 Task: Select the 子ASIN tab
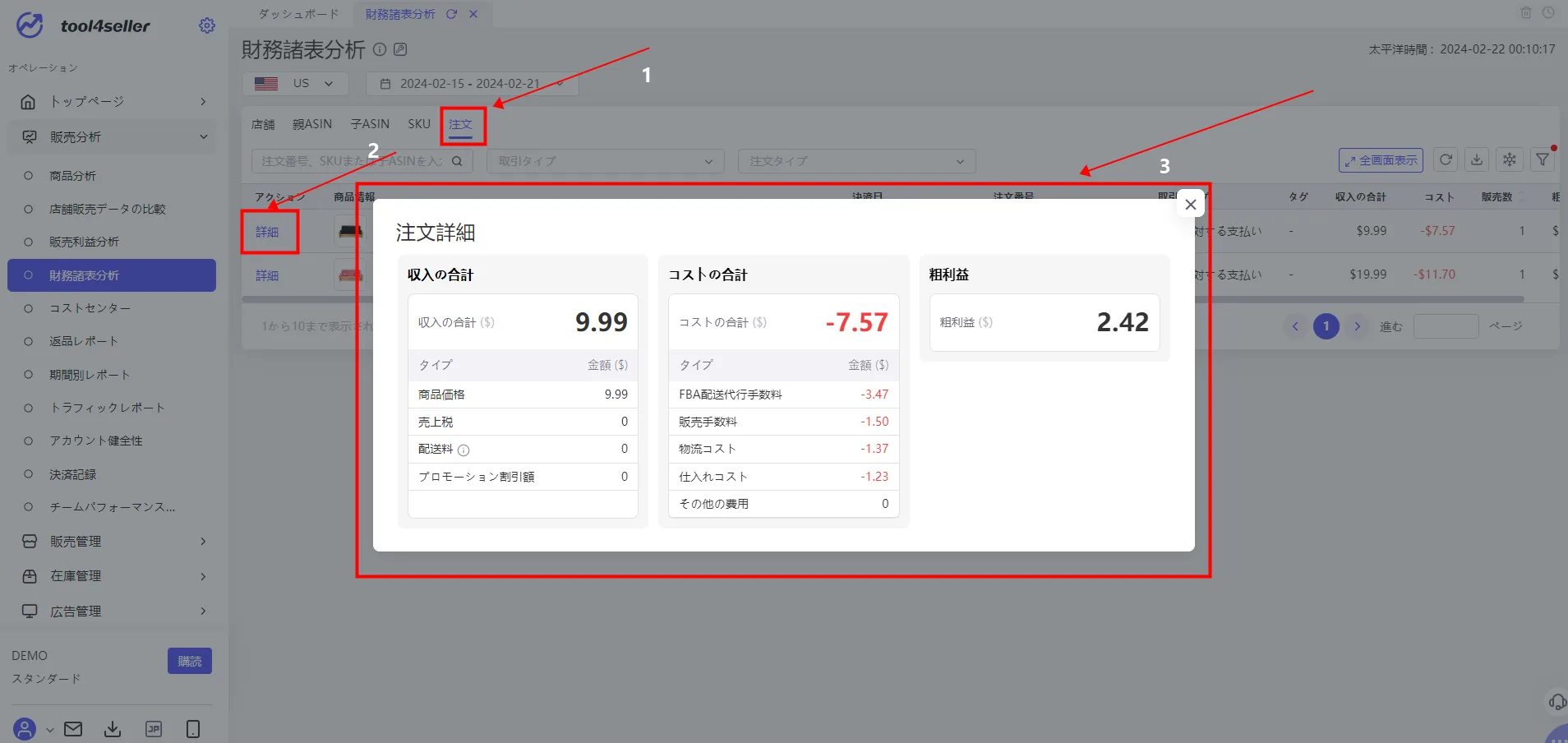point(370,124)
